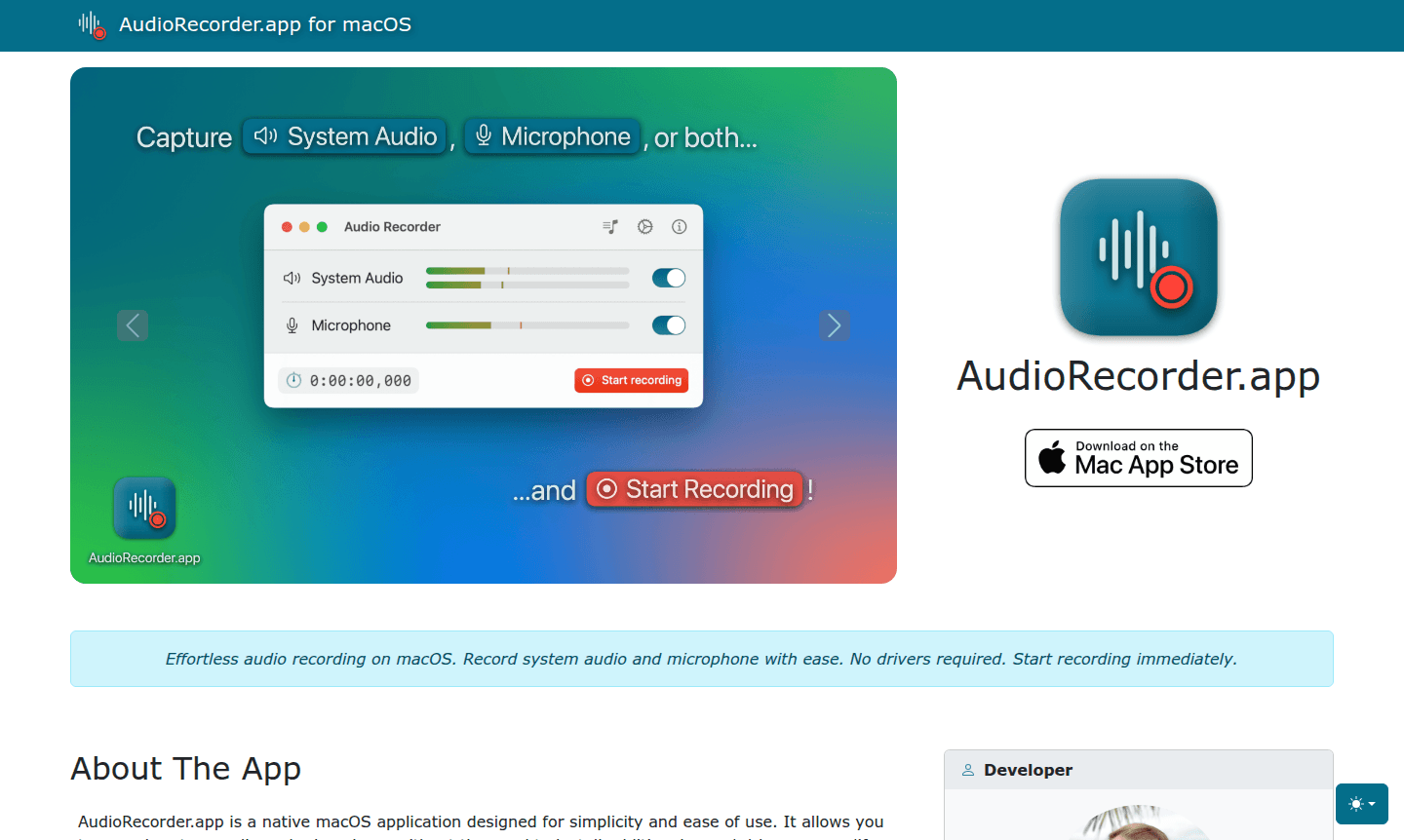Click Download on the Mac App Store
Viewport: 1404px width, 840px height.
tap(1138, 457)
